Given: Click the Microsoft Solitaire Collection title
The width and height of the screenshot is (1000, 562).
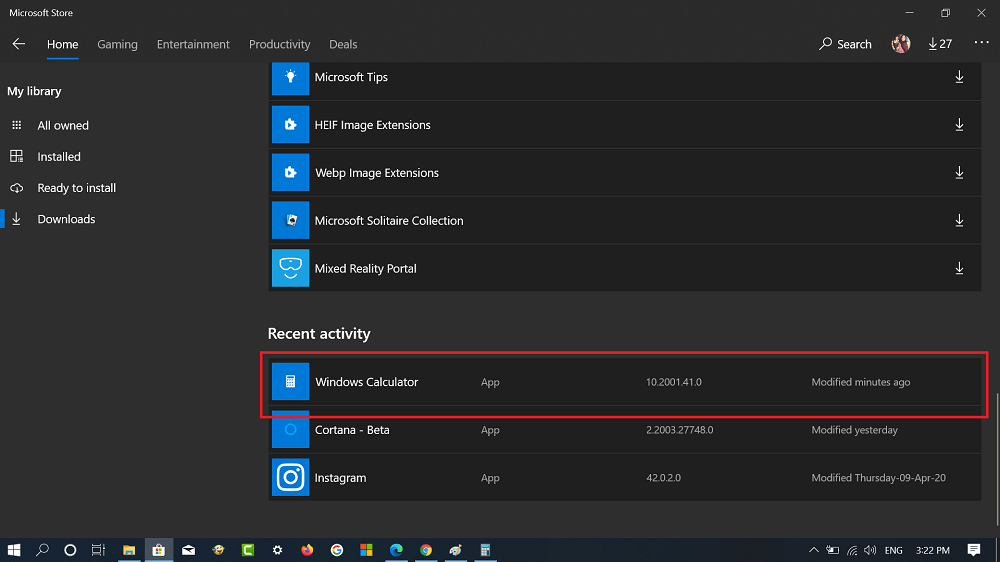Looking at the screenshot, I should click(389, 221).
